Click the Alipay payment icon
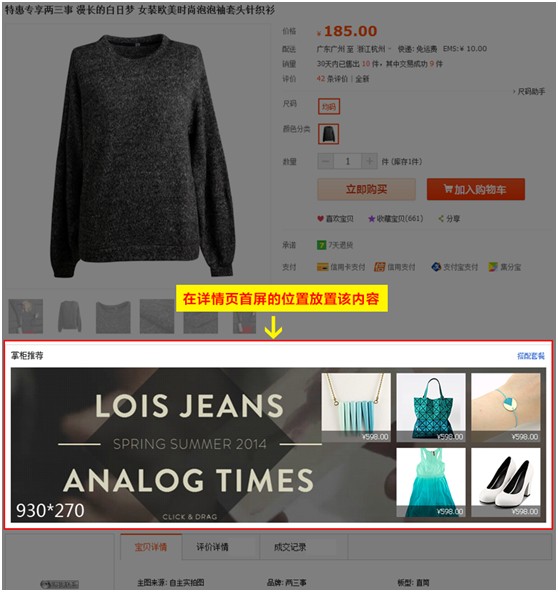Image resolution: width=558 pixels, height=592 pixels. click(436, 267)
